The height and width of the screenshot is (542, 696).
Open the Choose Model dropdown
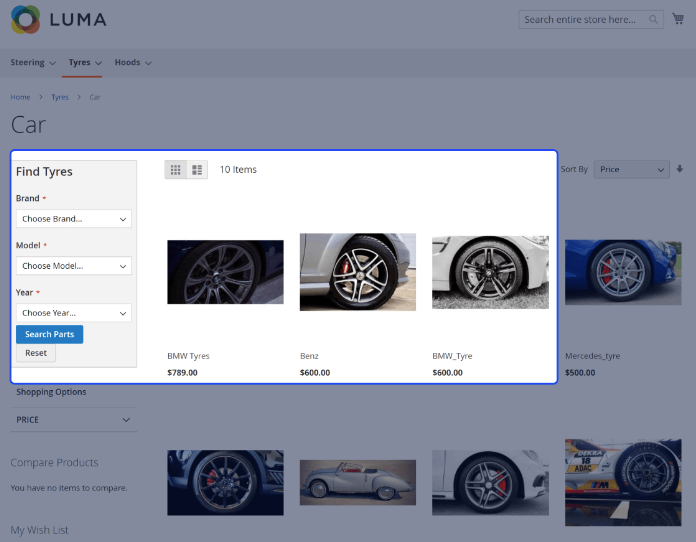point(74,266)
